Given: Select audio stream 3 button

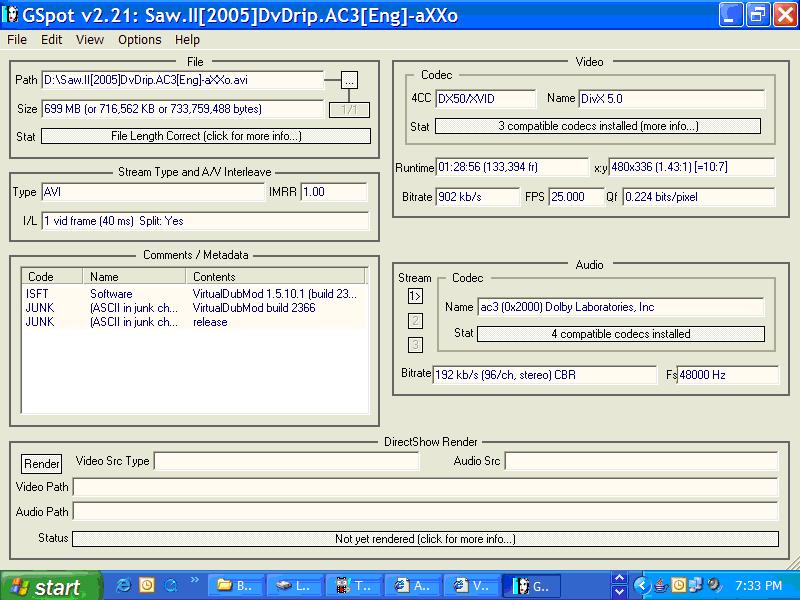Looking at the screenshot, I should point(415,345).
